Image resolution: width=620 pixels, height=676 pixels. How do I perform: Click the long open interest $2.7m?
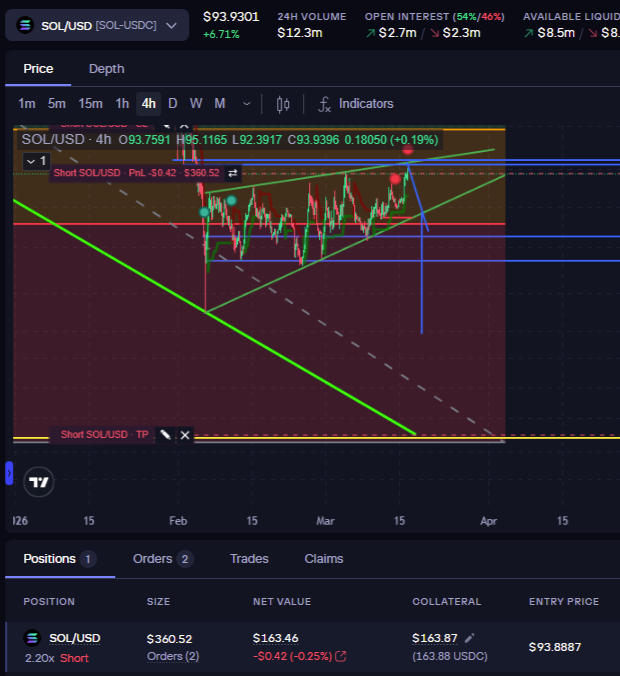pyautogui.click(x=398, y=33)
